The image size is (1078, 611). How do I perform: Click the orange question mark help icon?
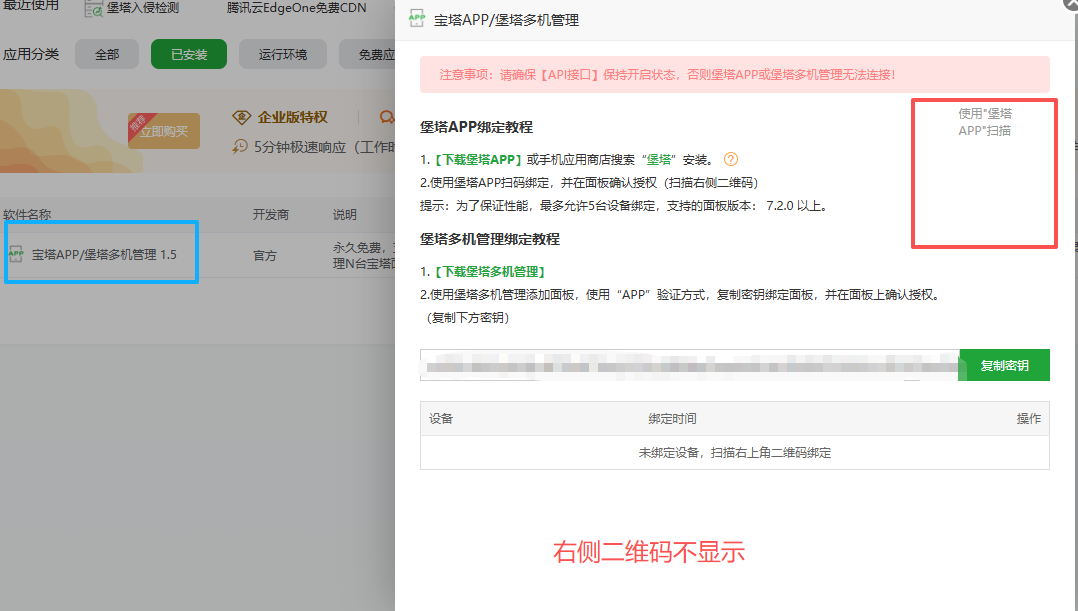pyautogui.click(x=731, y=159)
